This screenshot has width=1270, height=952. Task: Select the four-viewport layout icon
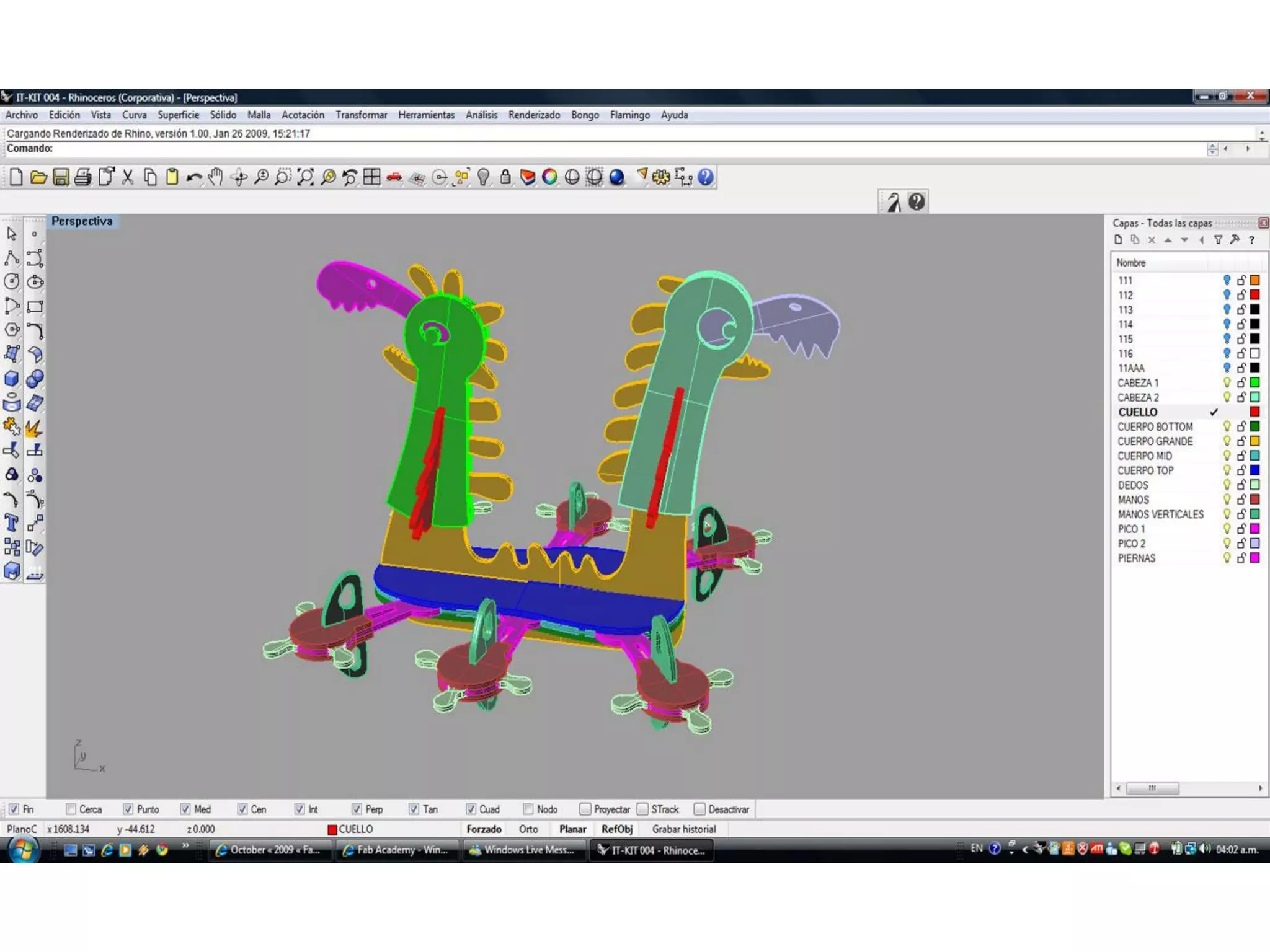coord(371,178)
